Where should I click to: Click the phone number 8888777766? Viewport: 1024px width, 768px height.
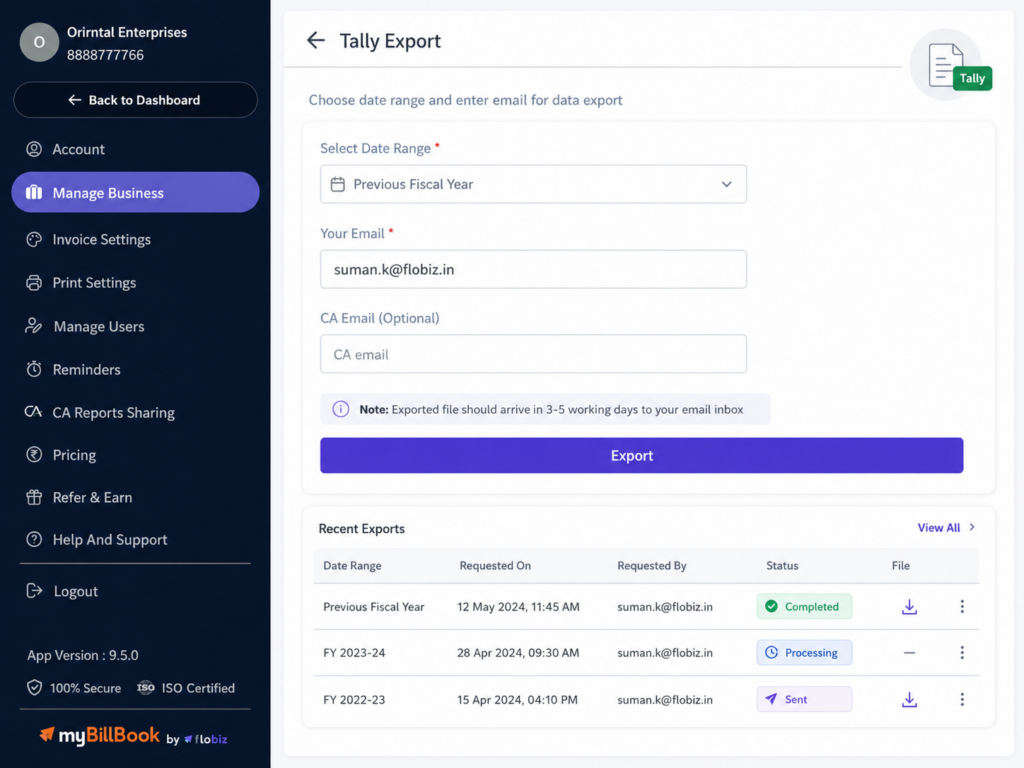coord(105,55)
